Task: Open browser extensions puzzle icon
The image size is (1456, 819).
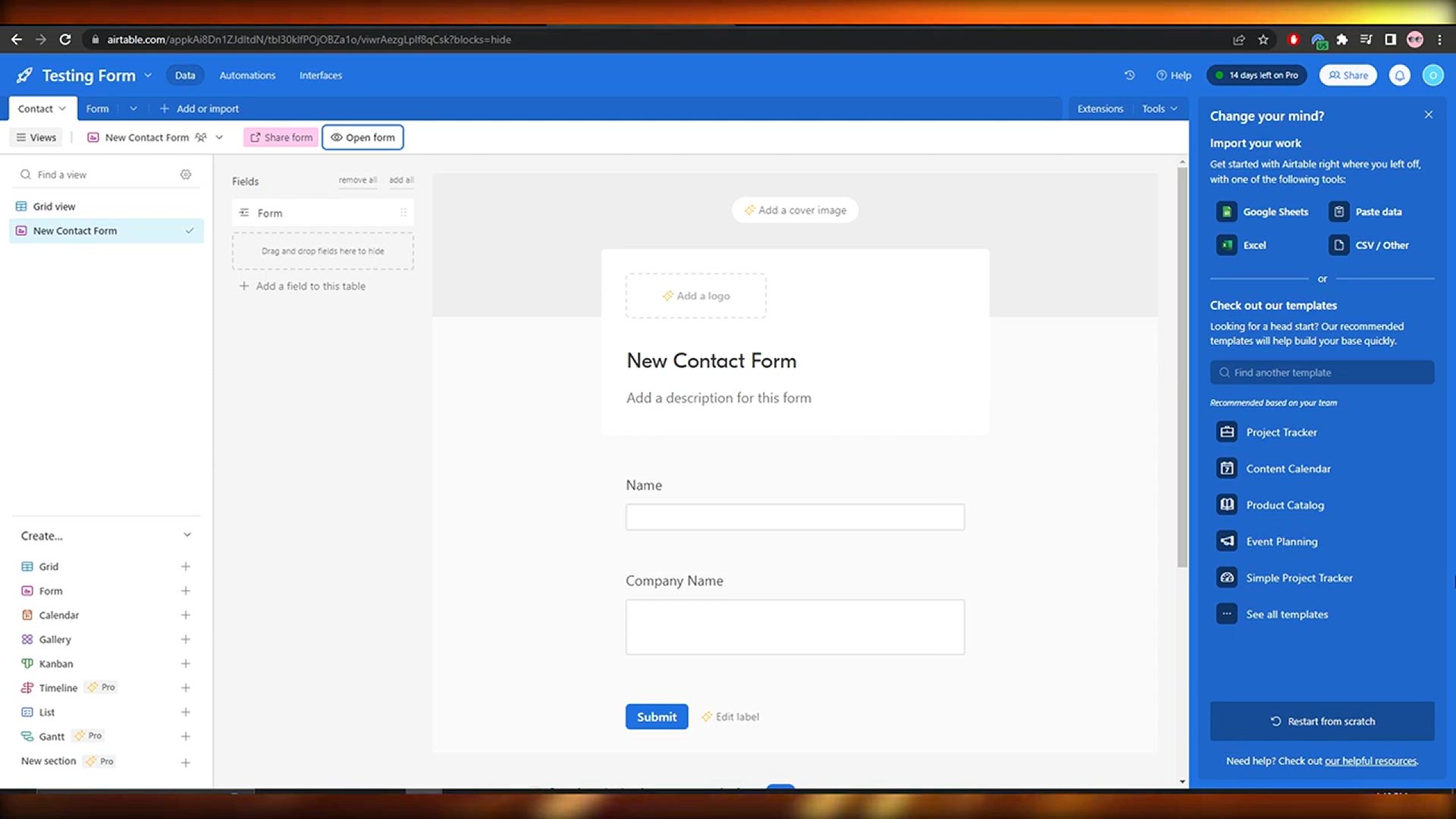Action: [1342, 39]
